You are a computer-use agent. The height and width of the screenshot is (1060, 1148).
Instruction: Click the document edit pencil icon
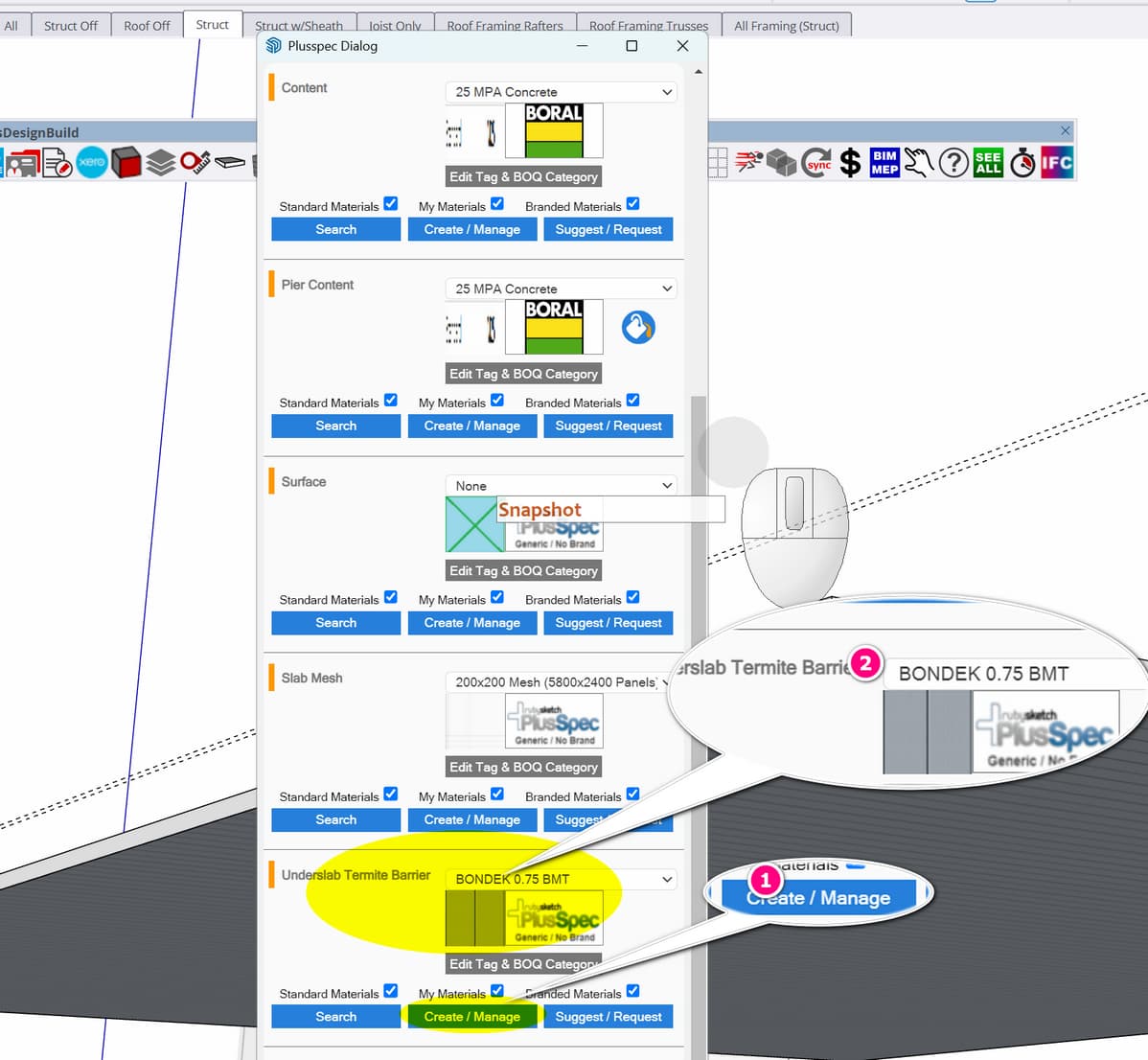[57, 163]
